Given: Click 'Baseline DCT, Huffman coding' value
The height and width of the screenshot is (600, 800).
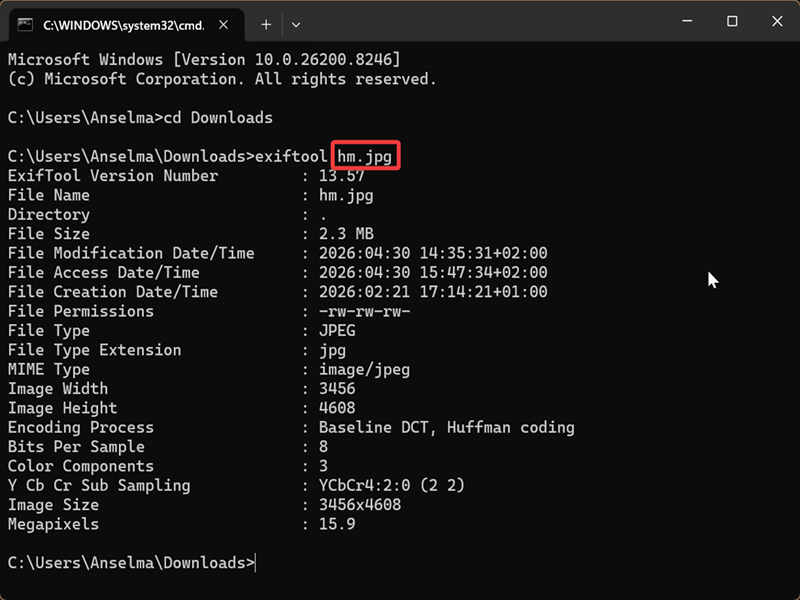Looking at the screenshot, I should click(446, 428).
